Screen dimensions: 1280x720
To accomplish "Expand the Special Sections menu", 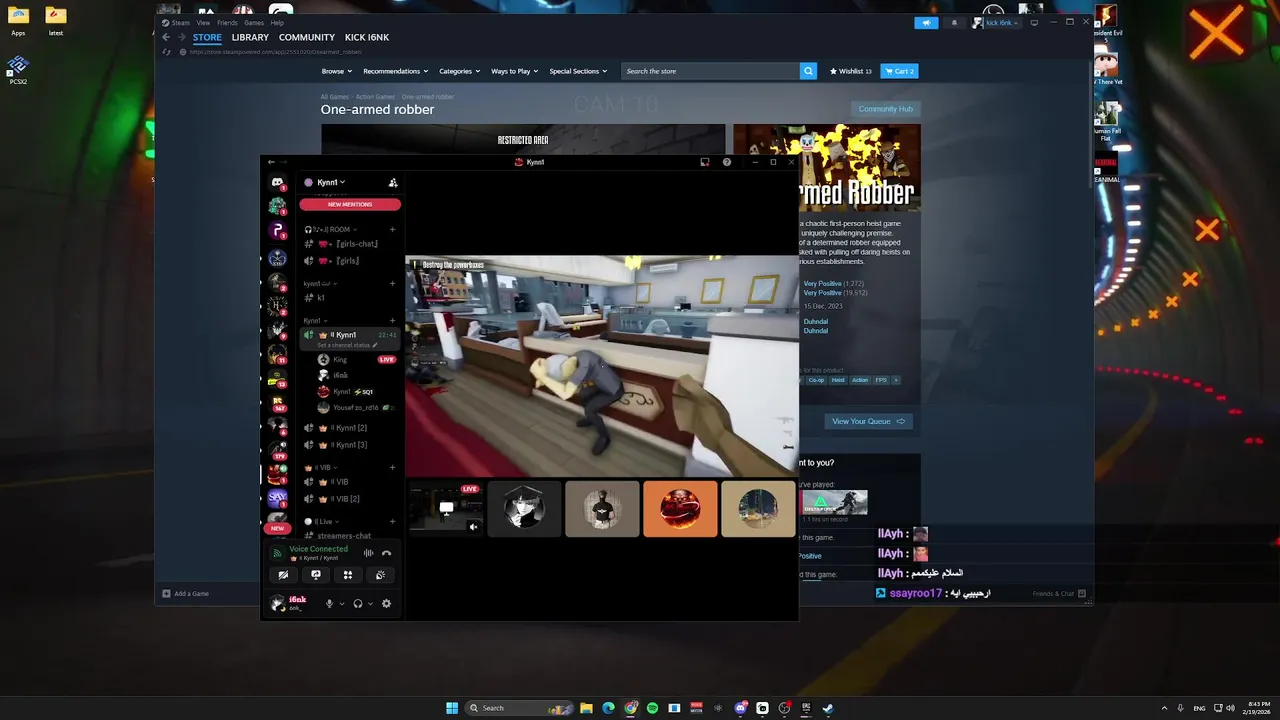I will point(578,71).
